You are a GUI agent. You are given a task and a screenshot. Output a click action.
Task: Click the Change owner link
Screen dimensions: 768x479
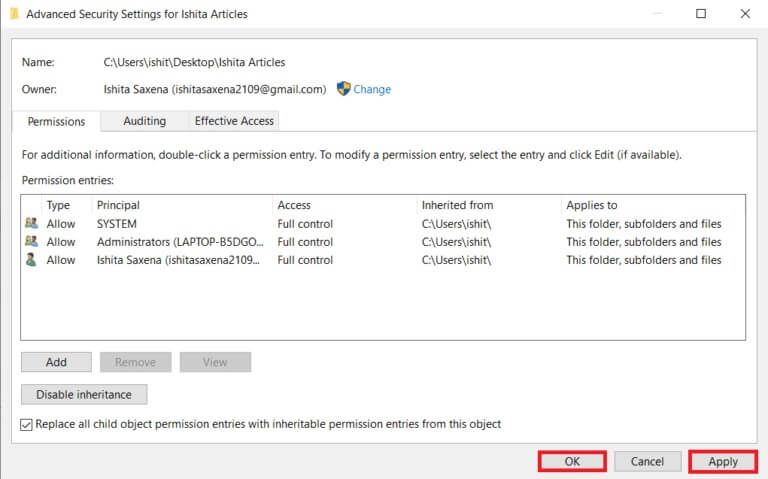(372, 89)
